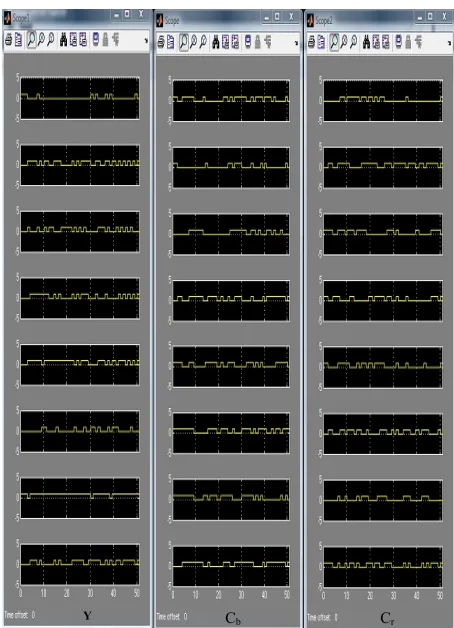This screenshot has width=454, height=628.
Task: Select Zoom X-axis tool in Scope1 toolbar
Action: click(x=41, y=40)
